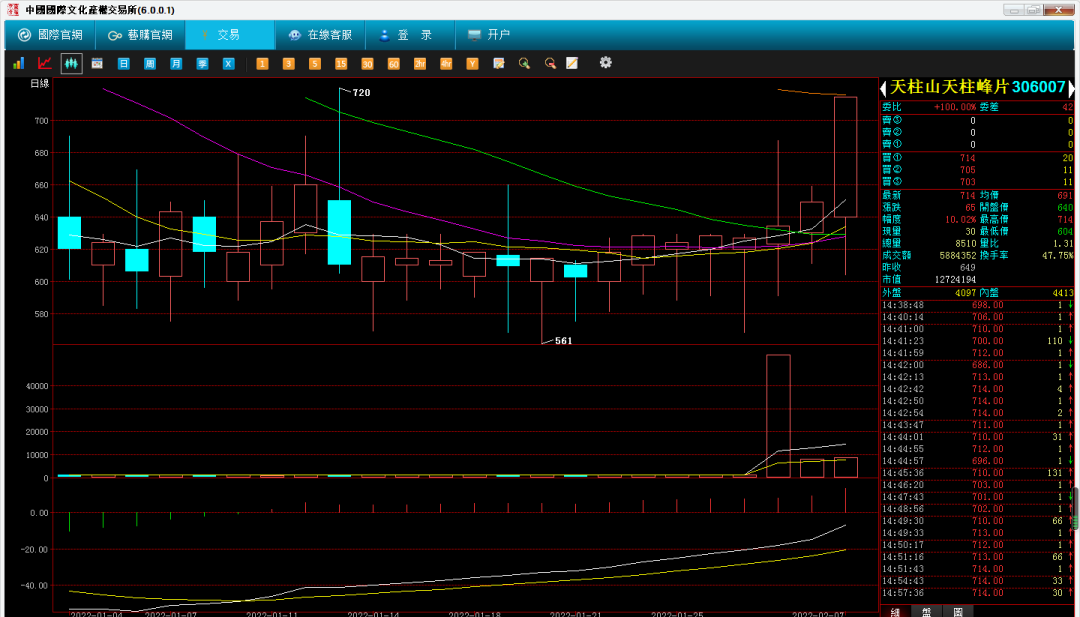Select the 買① bid row at 714
Screen dimensions: 1080x617
pyautogui.click(x=977, y=158)
